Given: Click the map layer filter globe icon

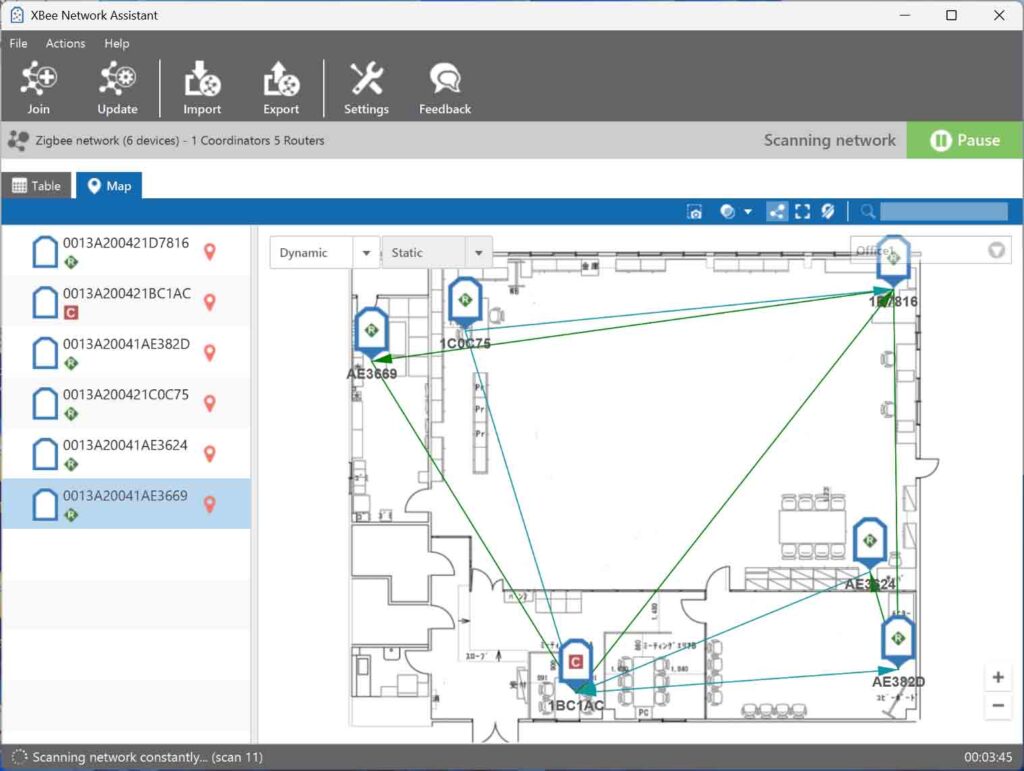Looking at the screenshot, I should tap(727, 212).
